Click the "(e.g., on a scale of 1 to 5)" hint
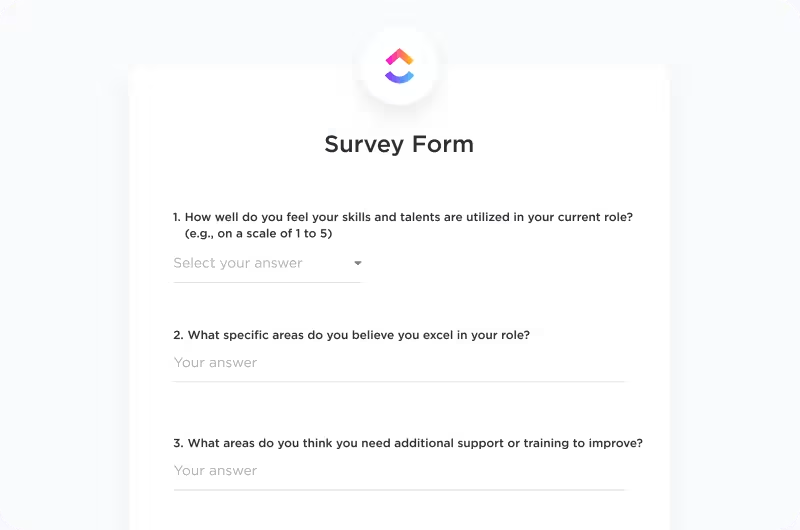Viewport: 800px width, 530px height. point(258,233)
